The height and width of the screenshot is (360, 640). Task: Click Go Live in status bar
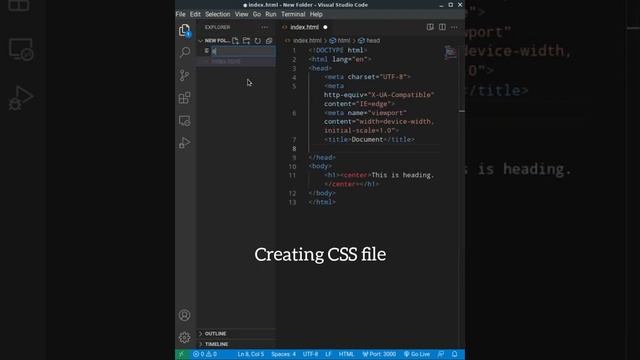coord(417,354)
